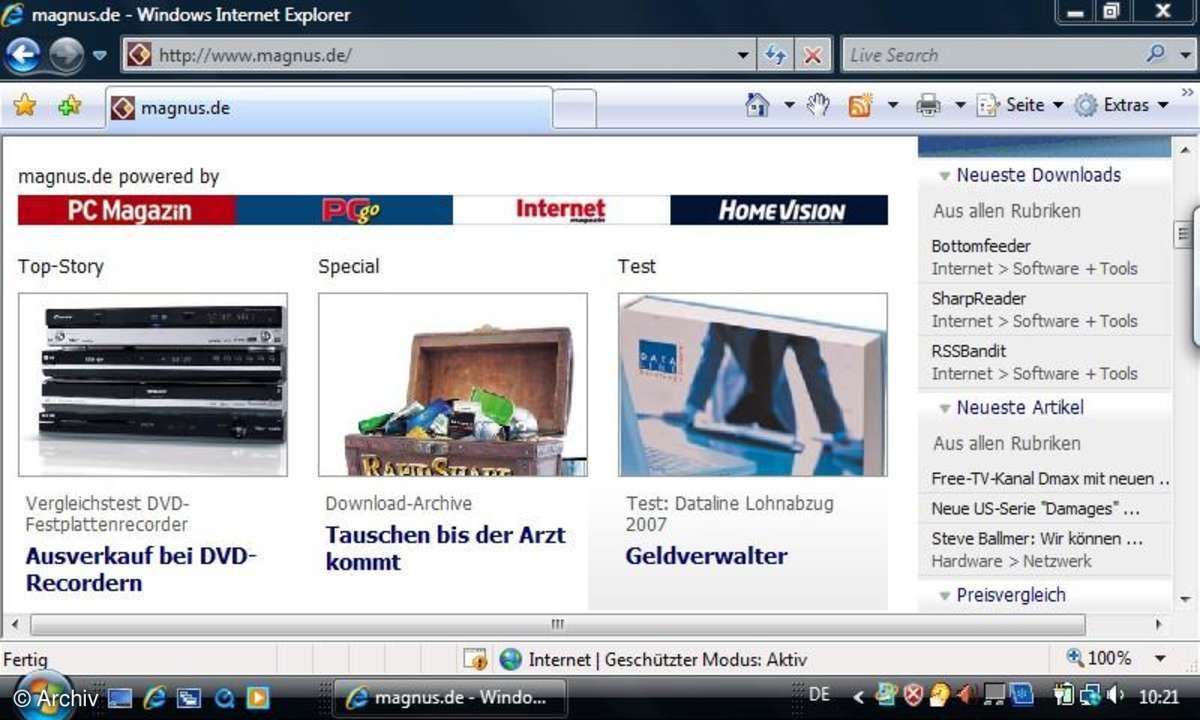Click the hand-shaped toolbar icon

tap(819, 104)
